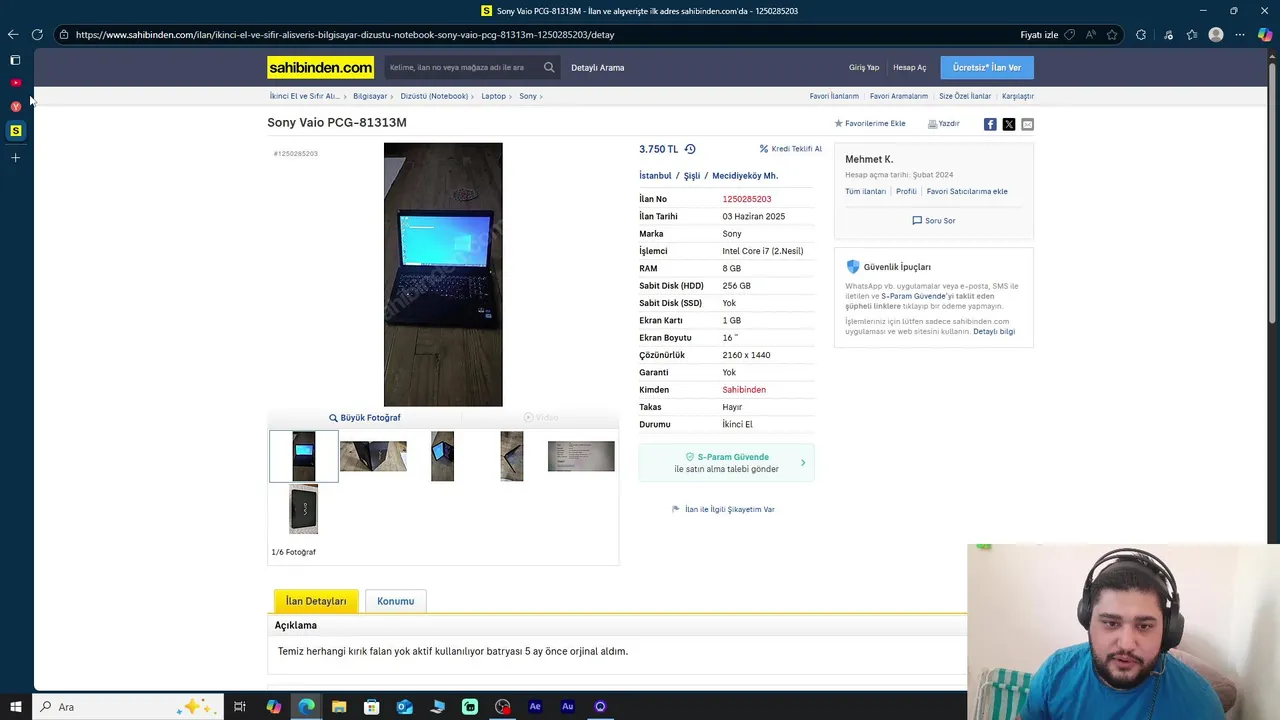Image resolution: width=1280 pixels, height=720 pixels.
Task: Open Size Özel İlanlar menu link
Action: click(x=965, y=96)
